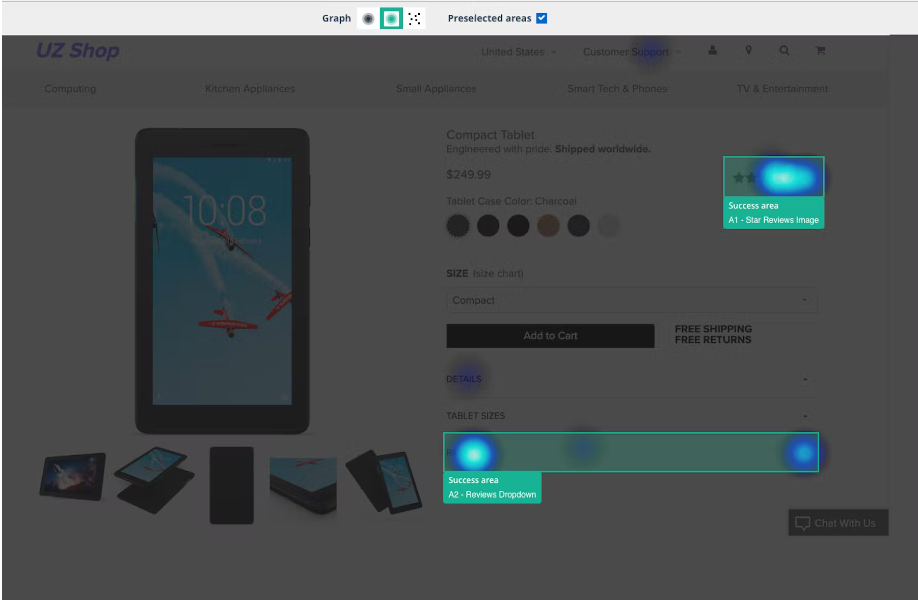Expand the Reviews dropdown row arrow
Viewport: 918px width, 604px height.
click(803, 452)
